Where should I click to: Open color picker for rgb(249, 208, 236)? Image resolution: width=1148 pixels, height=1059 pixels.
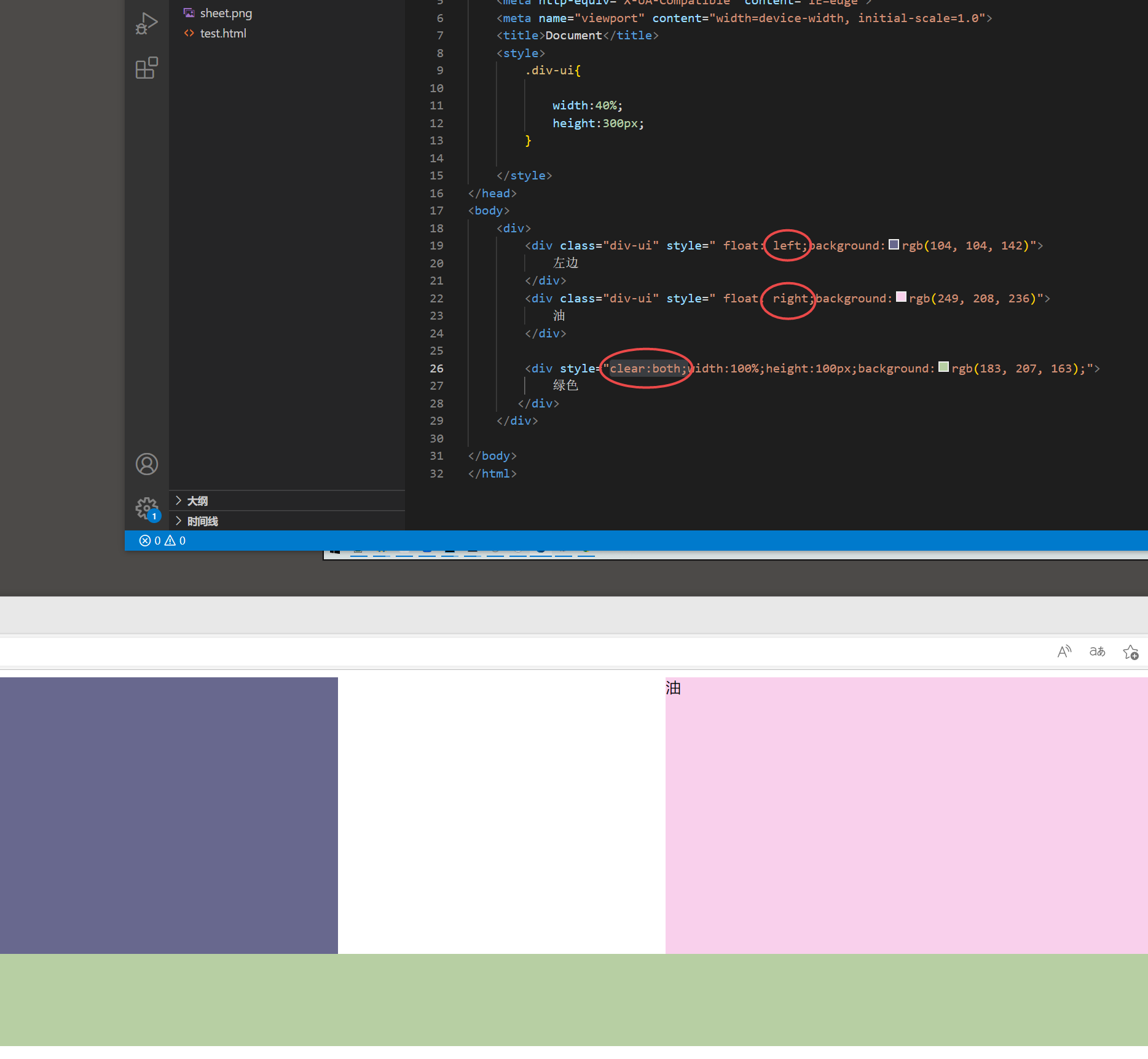click(902, 297)
